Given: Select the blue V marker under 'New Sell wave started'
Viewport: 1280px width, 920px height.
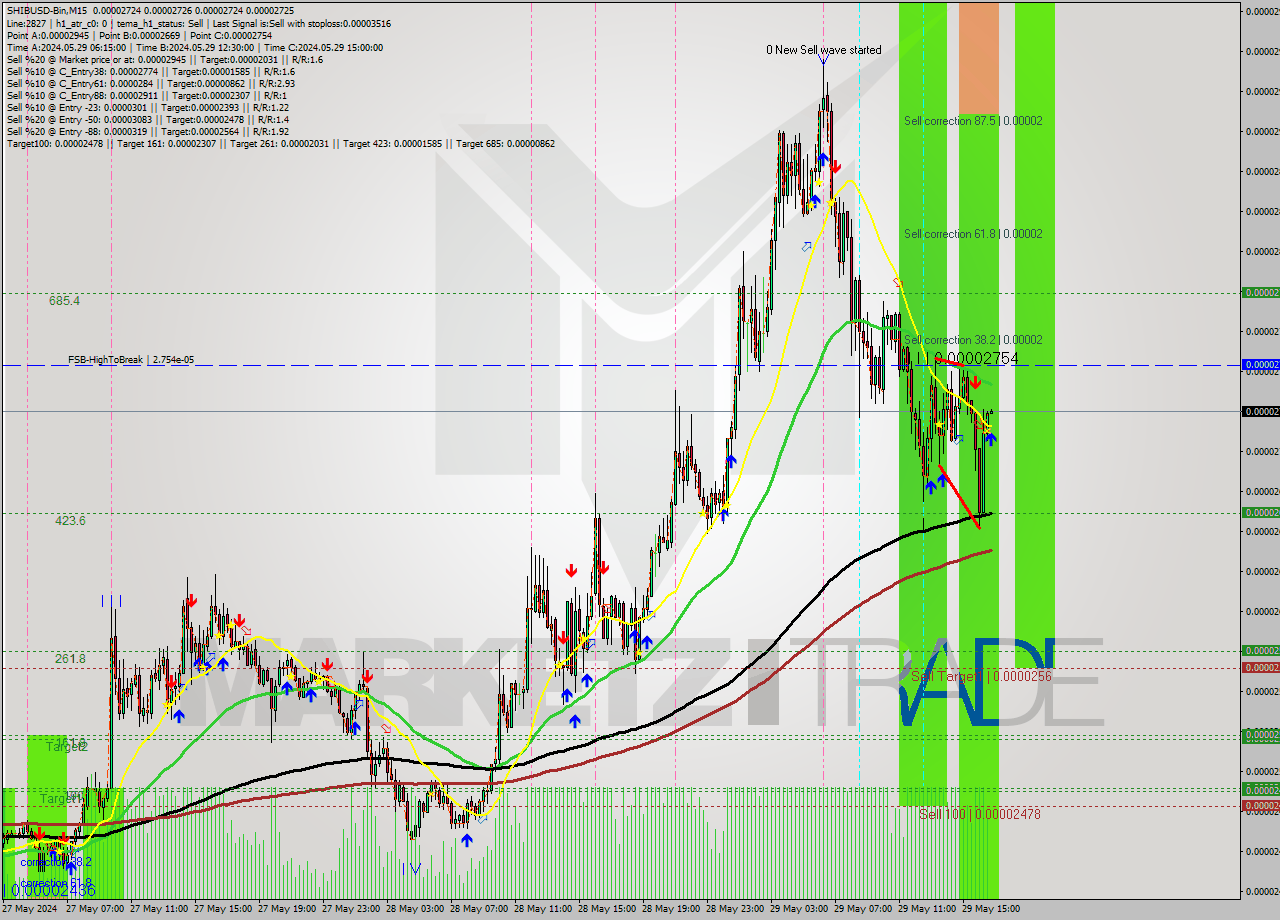Looking at the screenshot, I should point(823,61).
